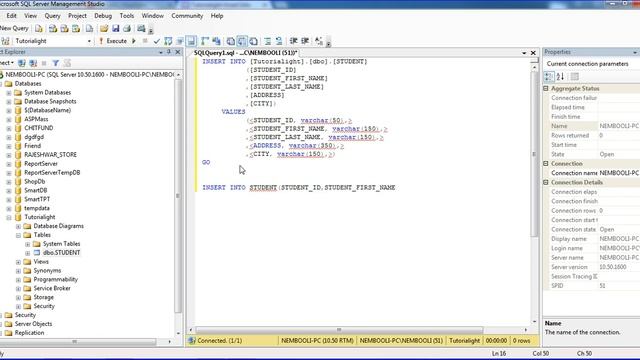Click Connect Object Explorer icon
The height and width of the screenshot is (360, 640).
pos(22,63)
